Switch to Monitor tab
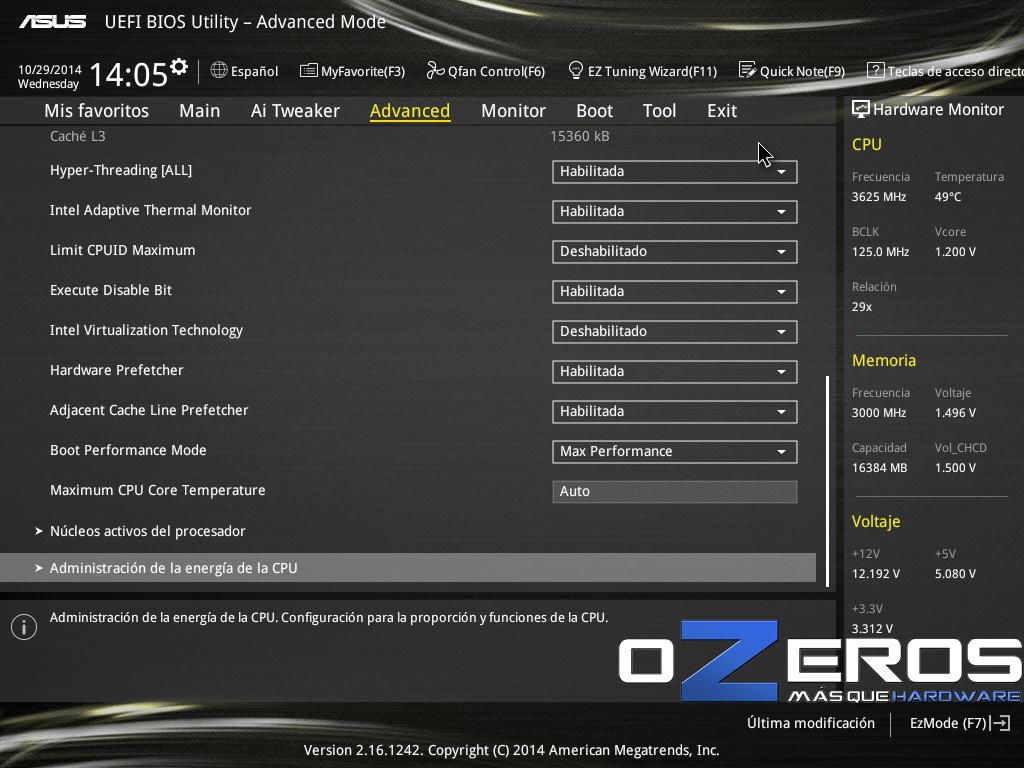 coord(513,111)
